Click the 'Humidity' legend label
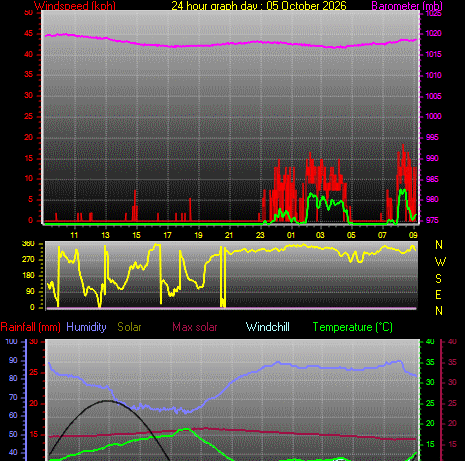The width and height of the screenshot is (465, 461). pyautogui.click(x=86, y=327)
